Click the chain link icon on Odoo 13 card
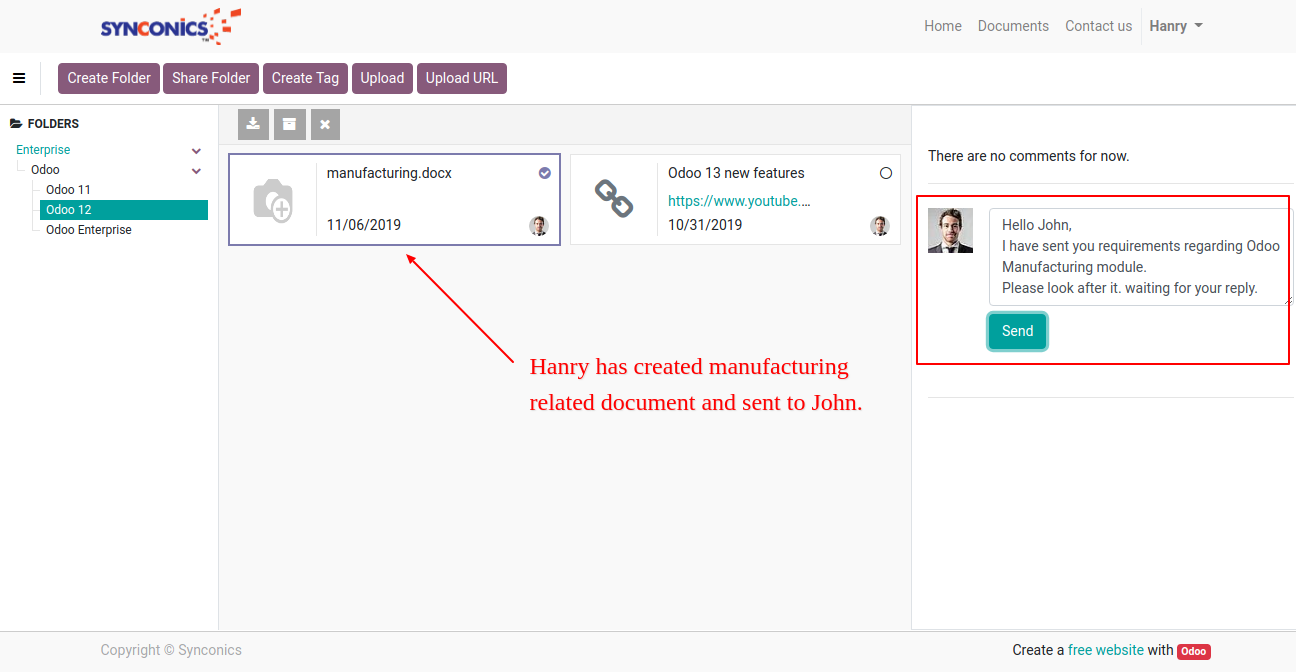Screen dimensions: 1296x672 pos(614,199)
